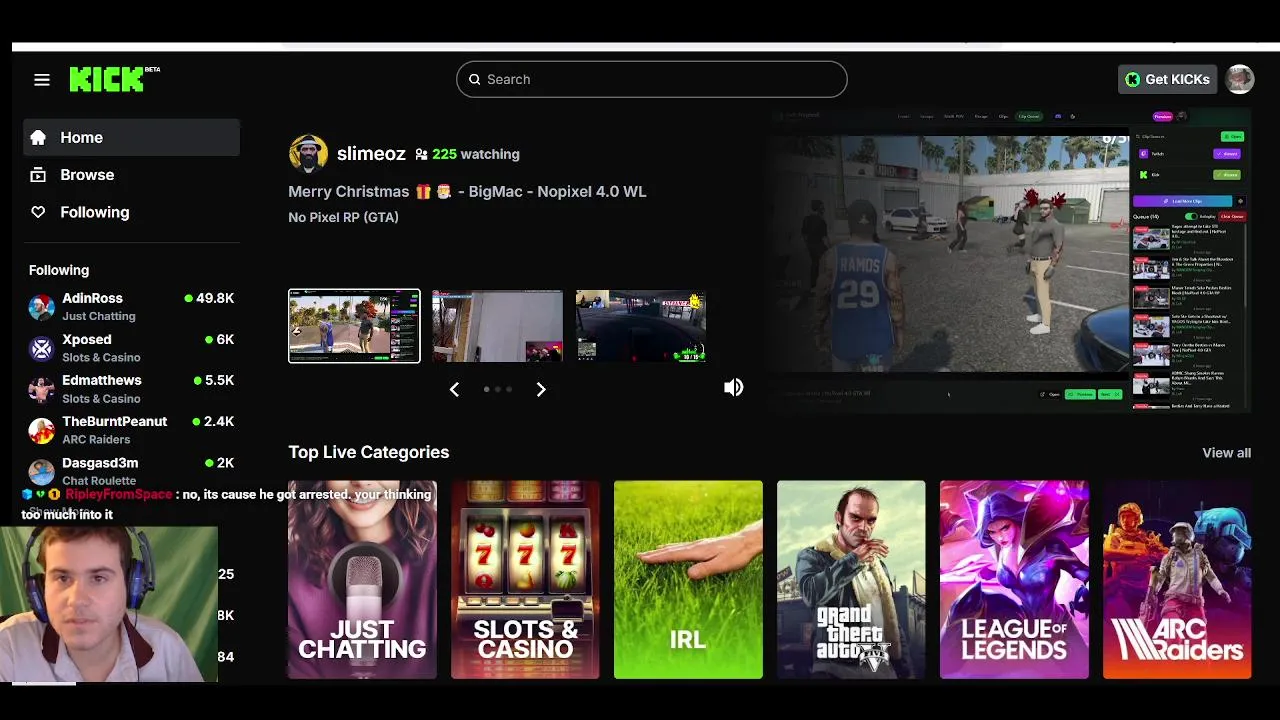Open Xposed channel from Following list
The height and width of the screenshot is (720, 1280).
coord(132,348)
